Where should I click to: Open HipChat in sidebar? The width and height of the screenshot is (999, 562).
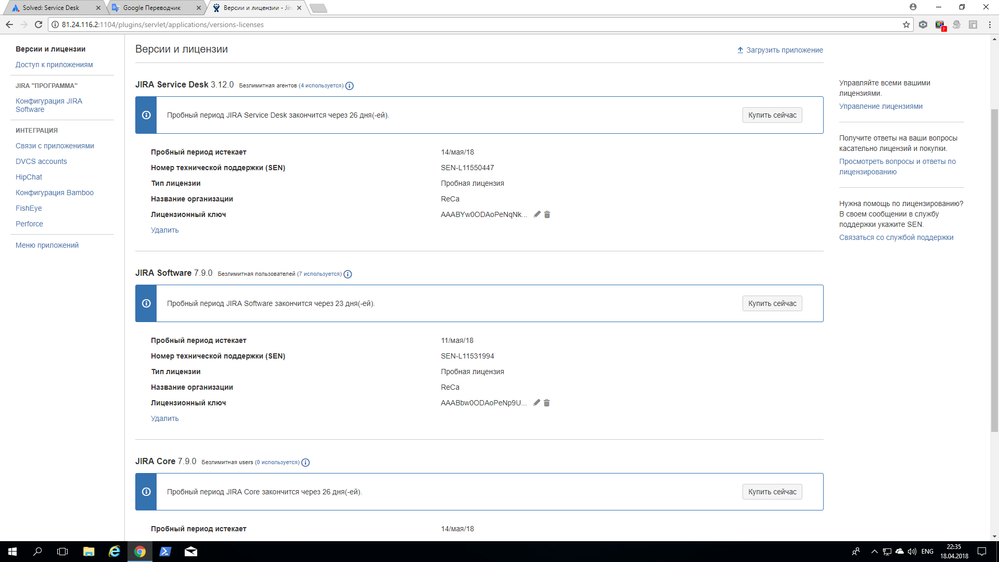click(29, 177)
